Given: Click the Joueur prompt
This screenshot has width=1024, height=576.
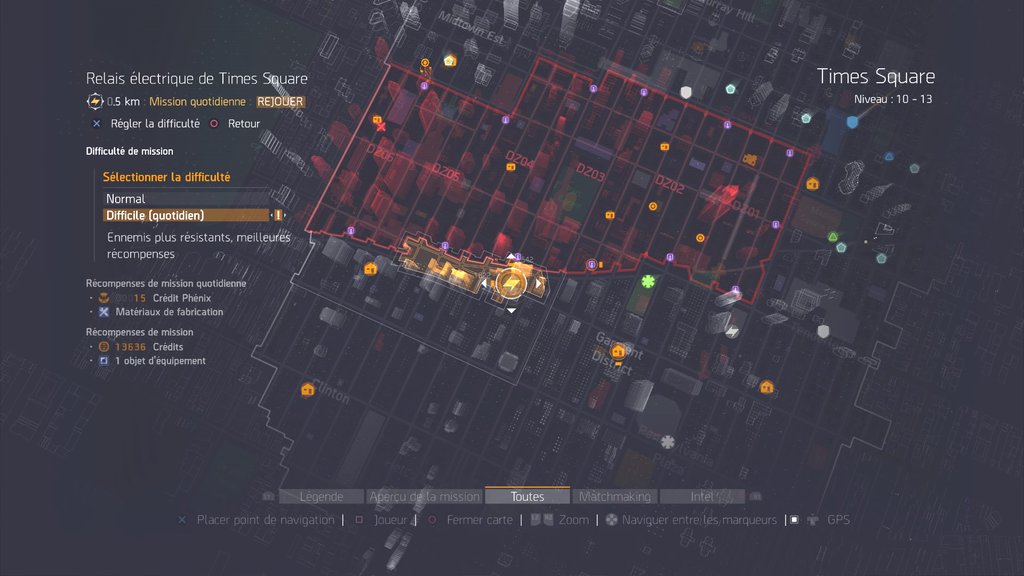Looking at the screenshot, I should click(x=391, y=520).
